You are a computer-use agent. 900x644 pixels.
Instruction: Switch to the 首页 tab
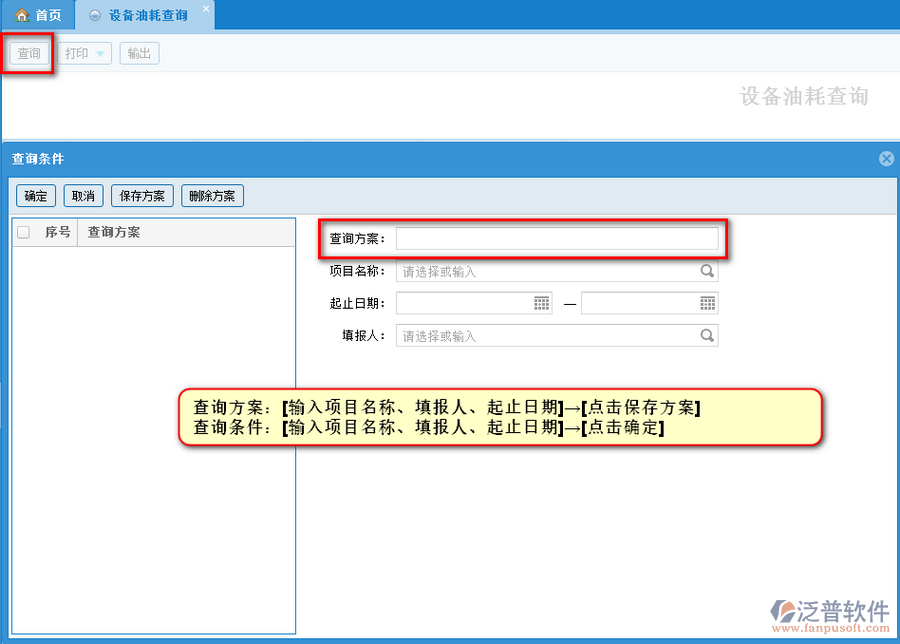(x=38, y=15)
